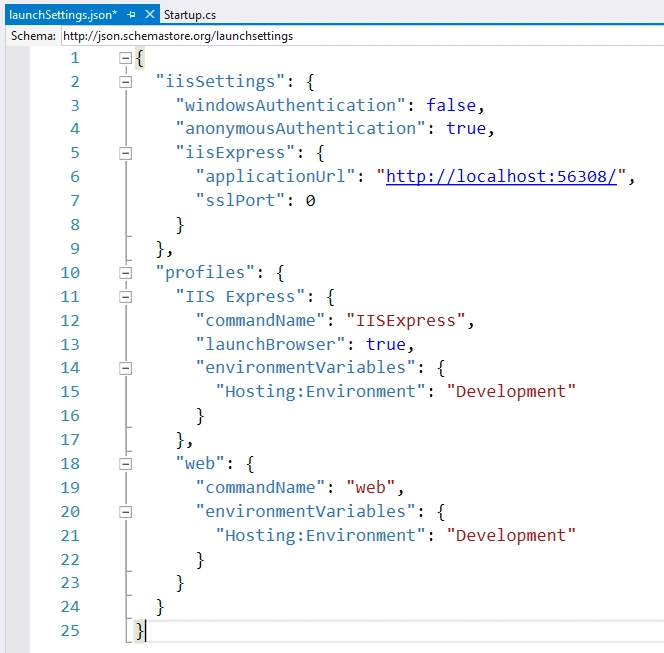Collapse the IIS Express profile block
Screen dimensions: 664x653
pos(125,297)
